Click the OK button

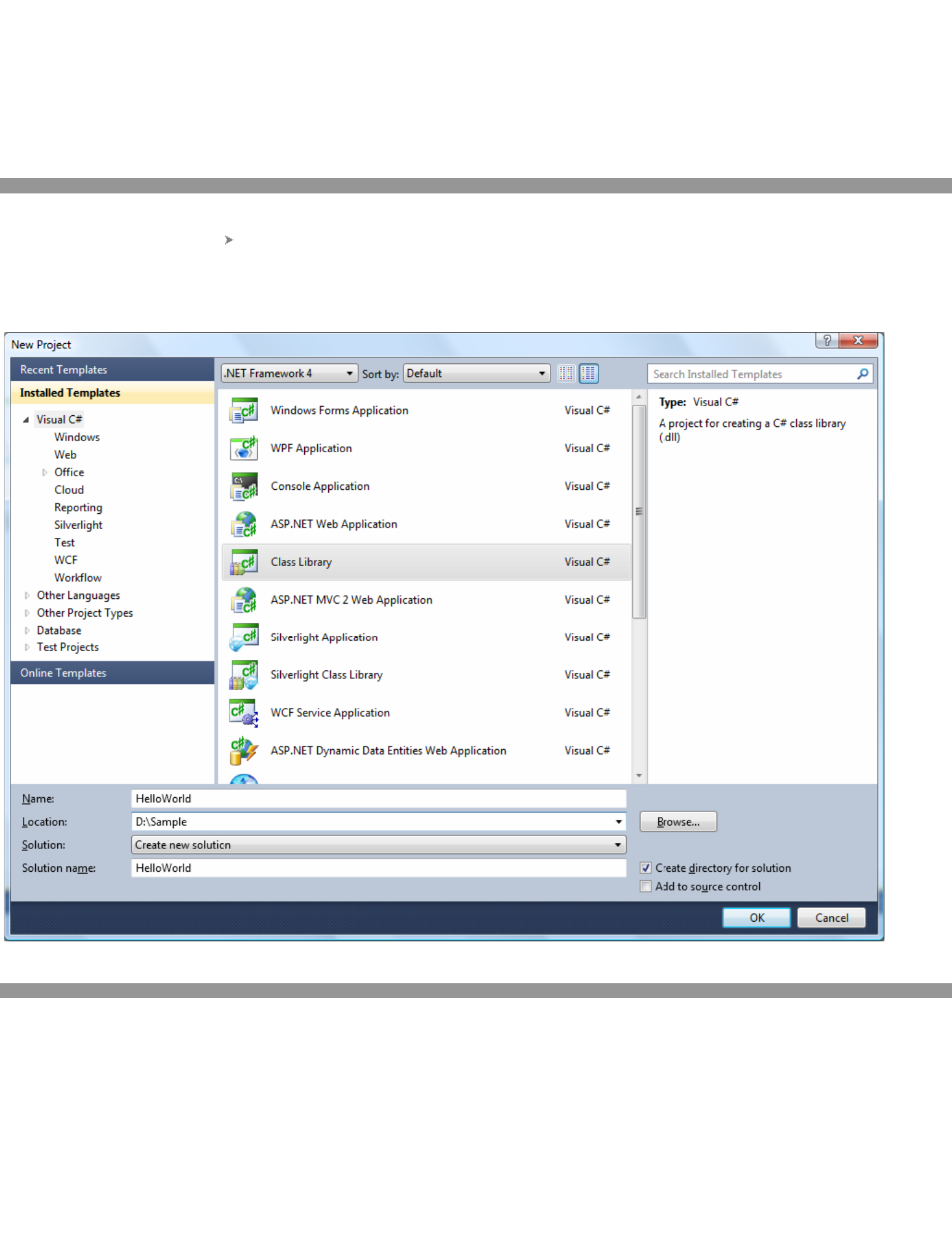756,918
